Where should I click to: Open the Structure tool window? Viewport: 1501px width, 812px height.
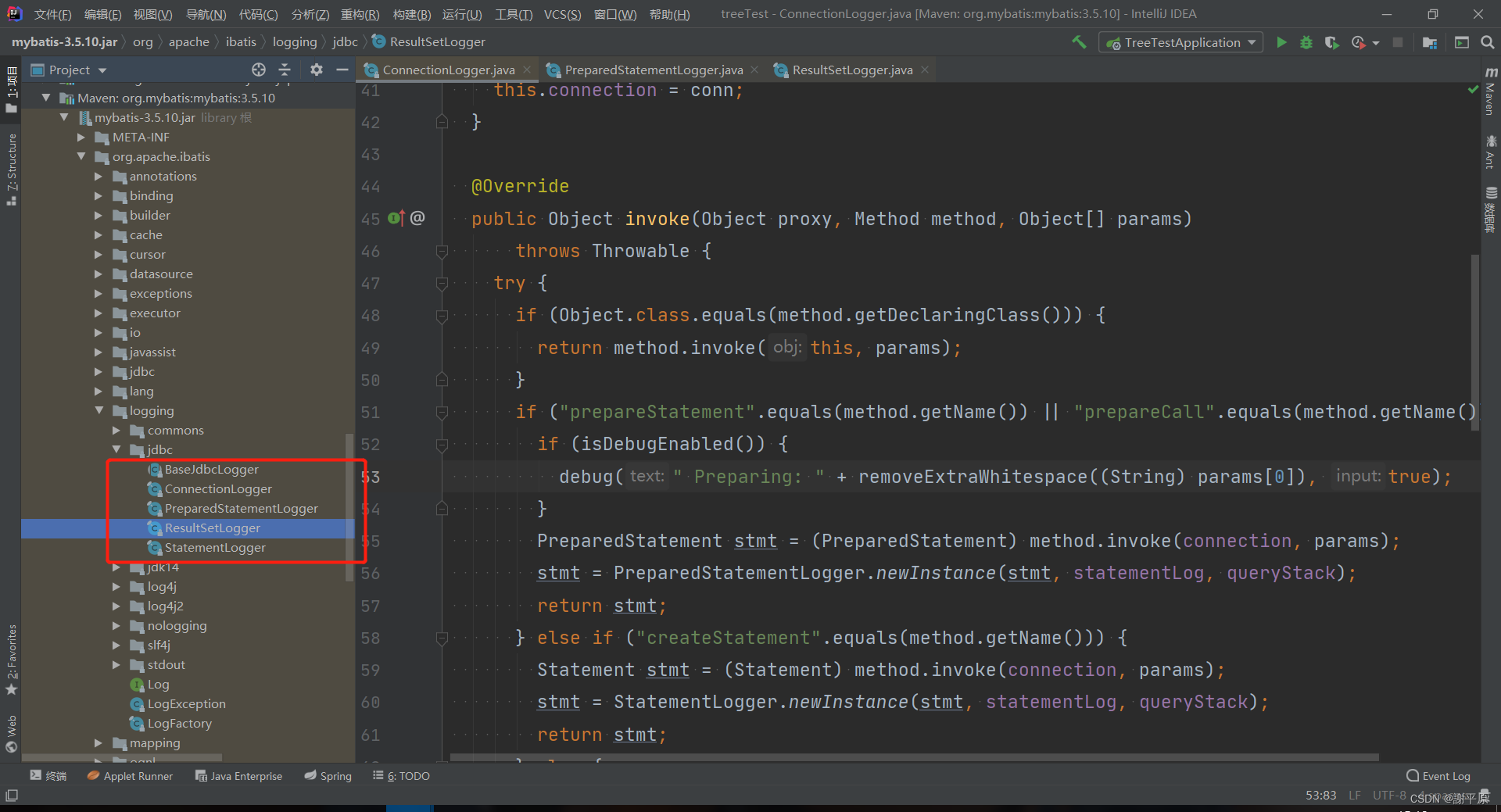pos(11,169)
